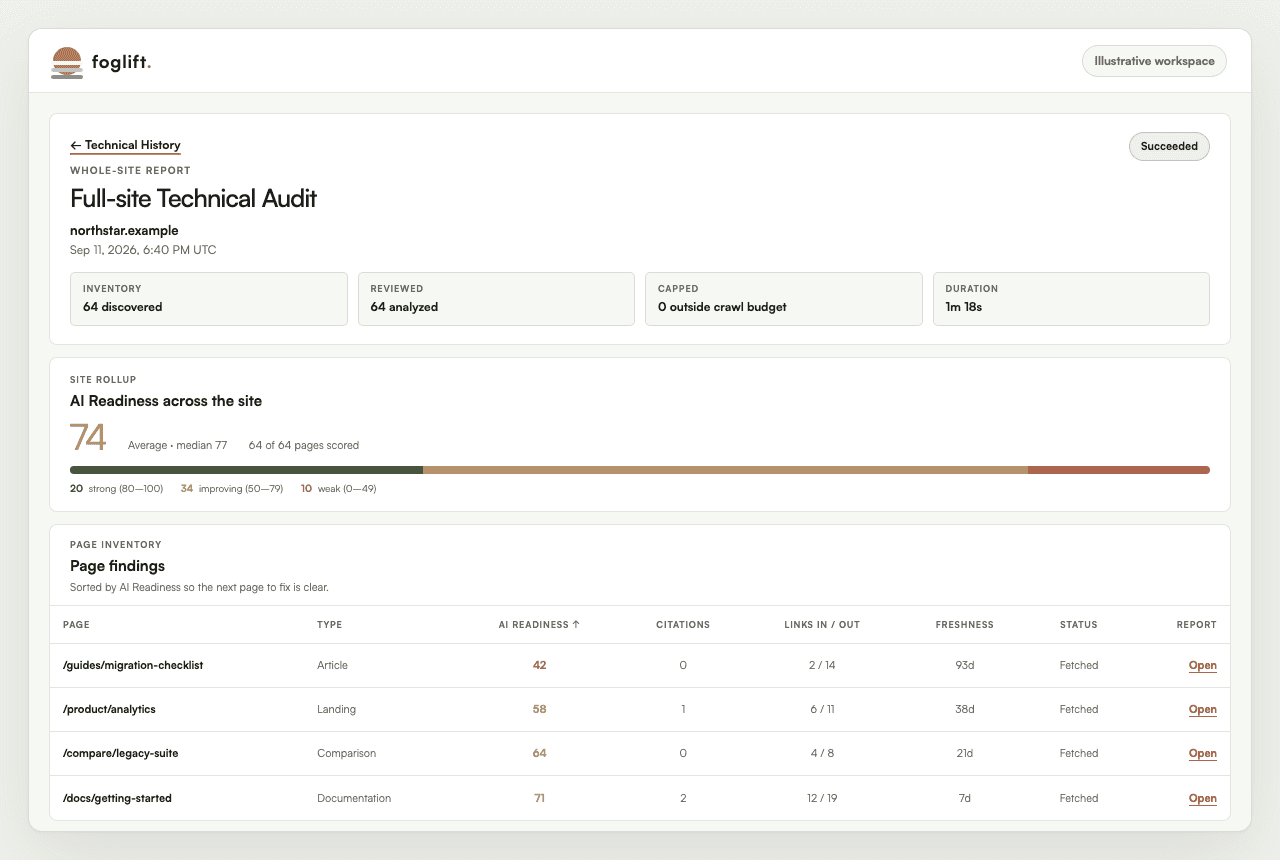Open report for /compare/legacy-suite
The height and width of the screenshot is (860, 1280).
1202,753
